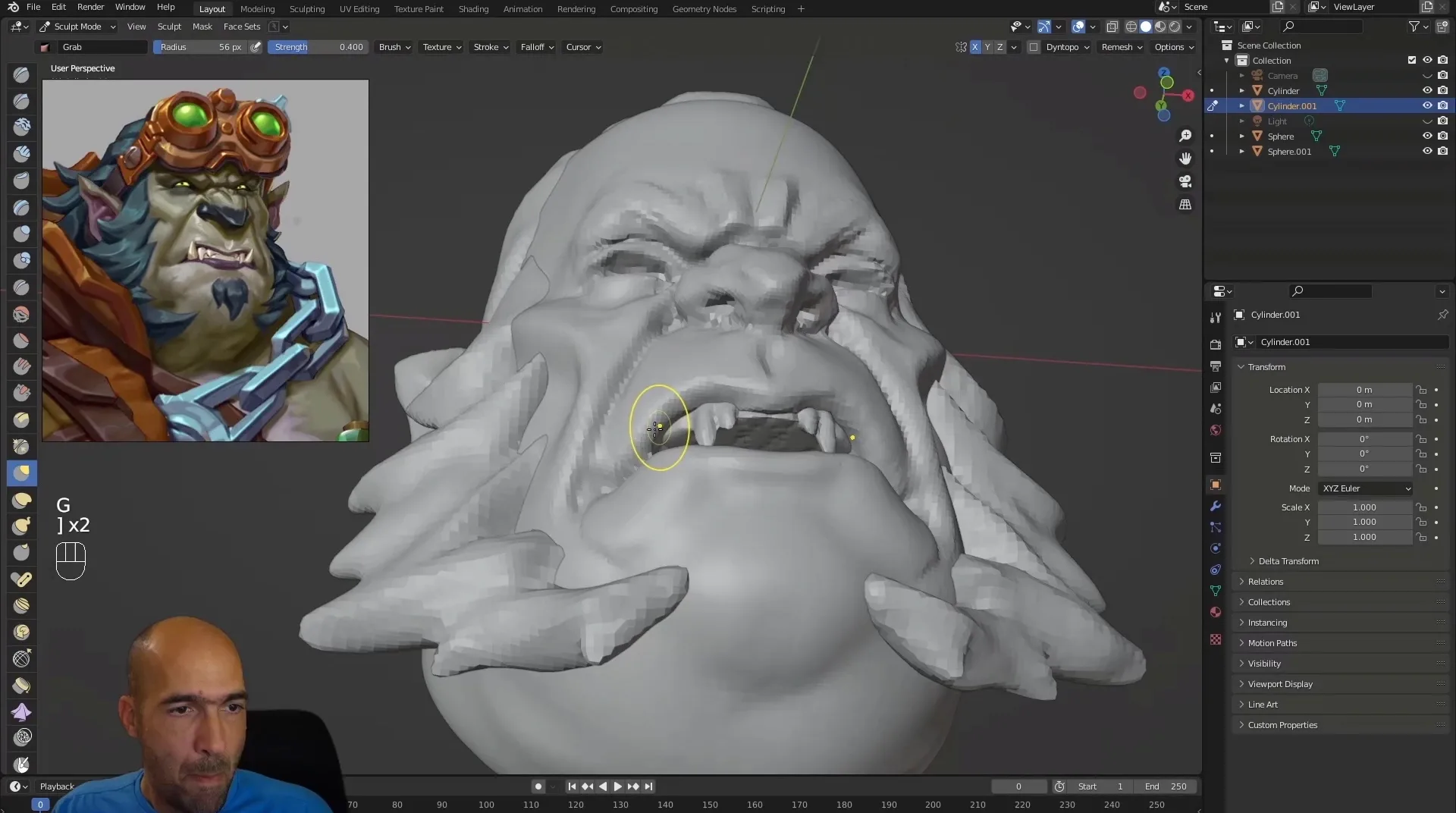Select the Pose brush
This screenshot has width=1456, height=813.
(21, 579)
